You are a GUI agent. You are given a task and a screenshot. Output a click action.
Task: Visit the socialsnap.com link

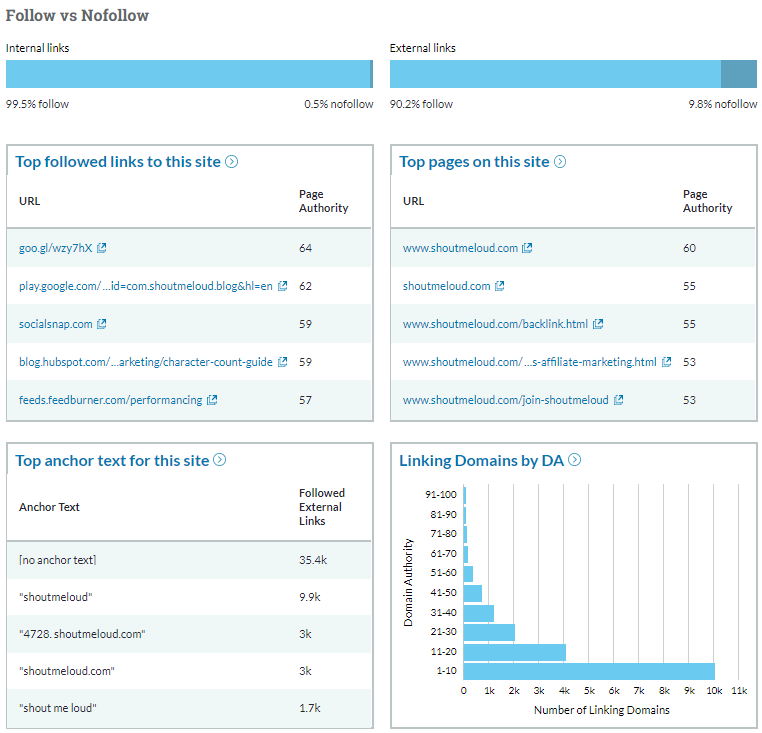coord(55,324)
